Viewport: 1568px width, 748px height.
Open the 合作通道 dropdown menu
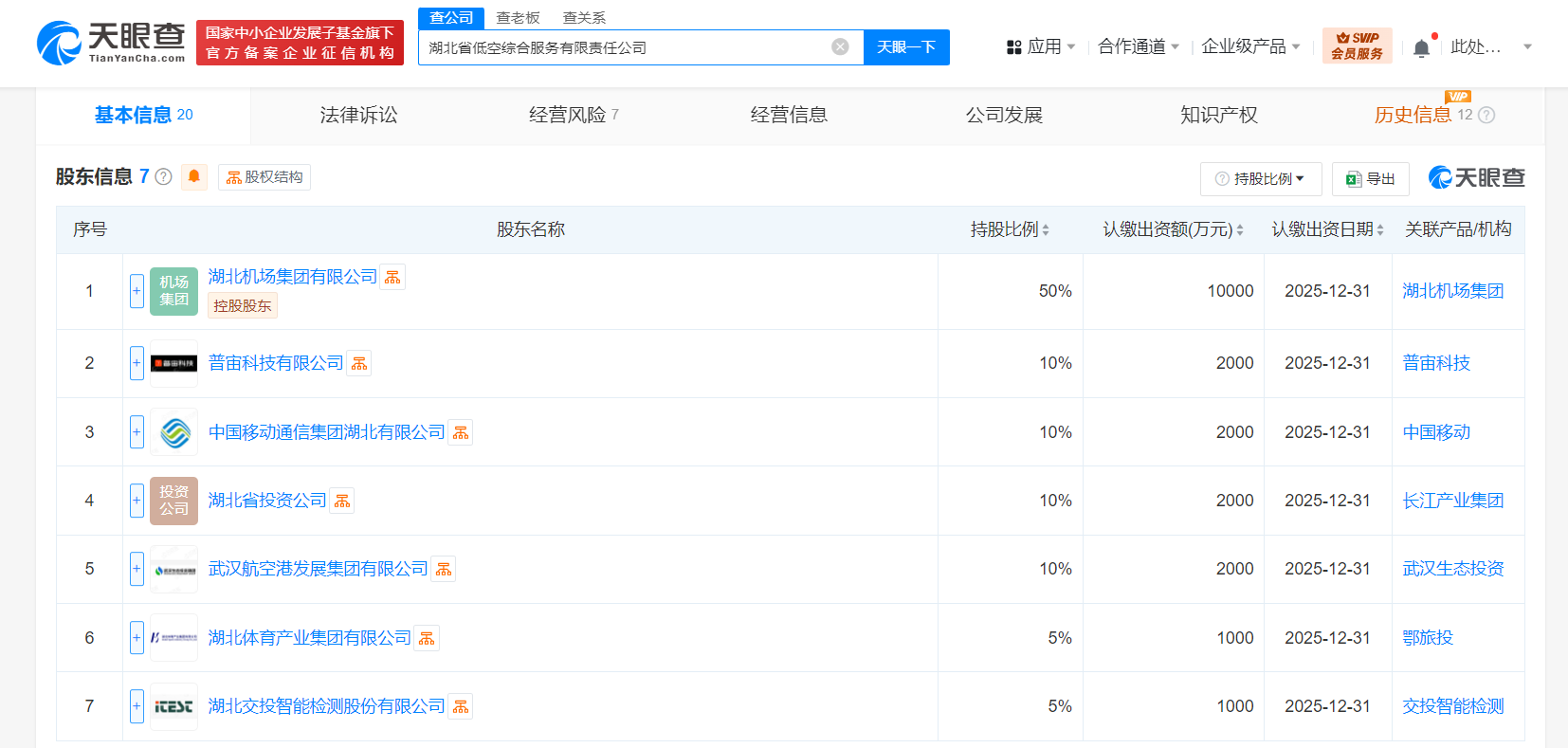(1138, 46)
